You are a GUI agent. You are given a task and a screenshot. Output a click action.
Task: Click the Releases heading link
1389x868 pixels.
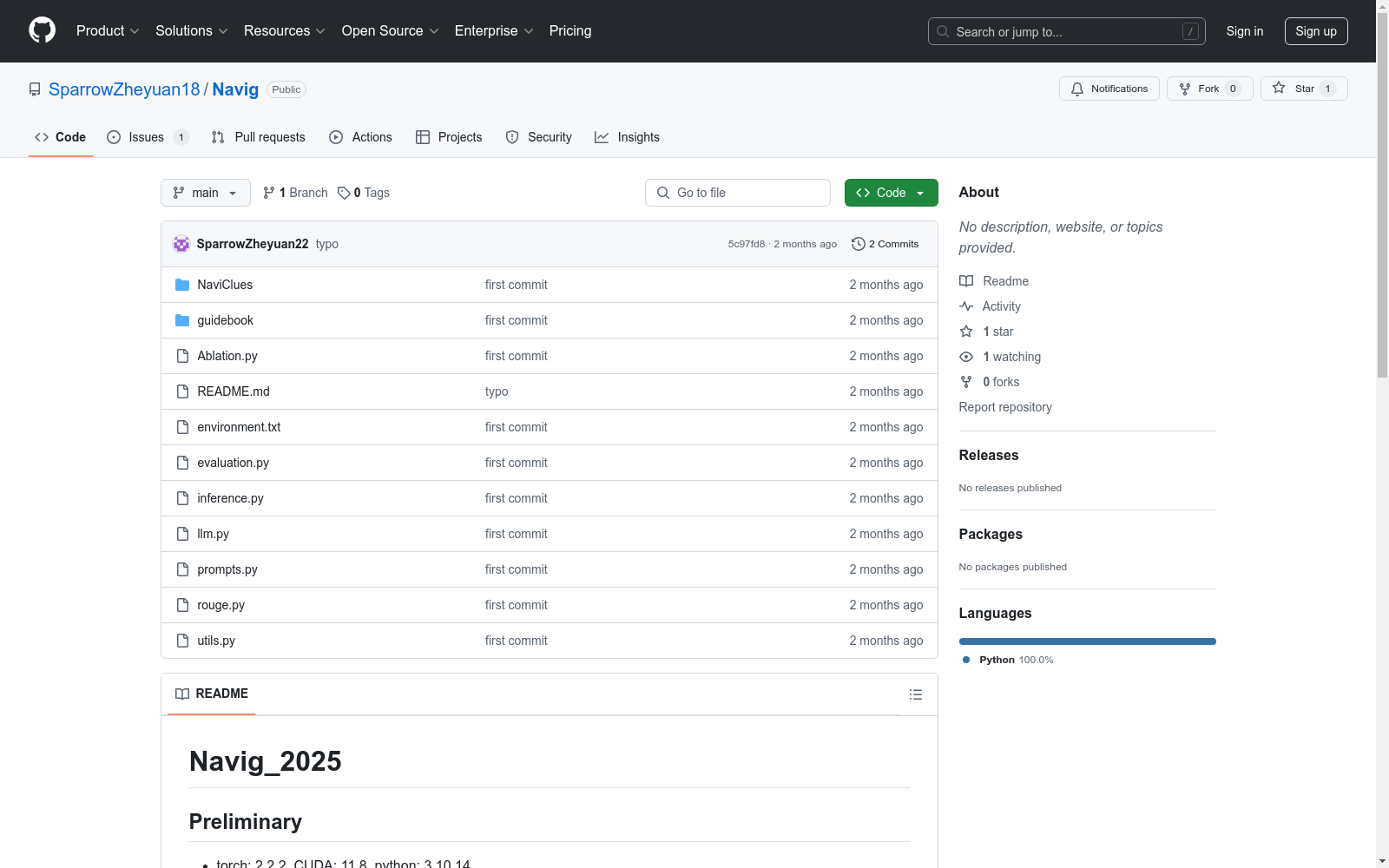(x=989, y=455)
